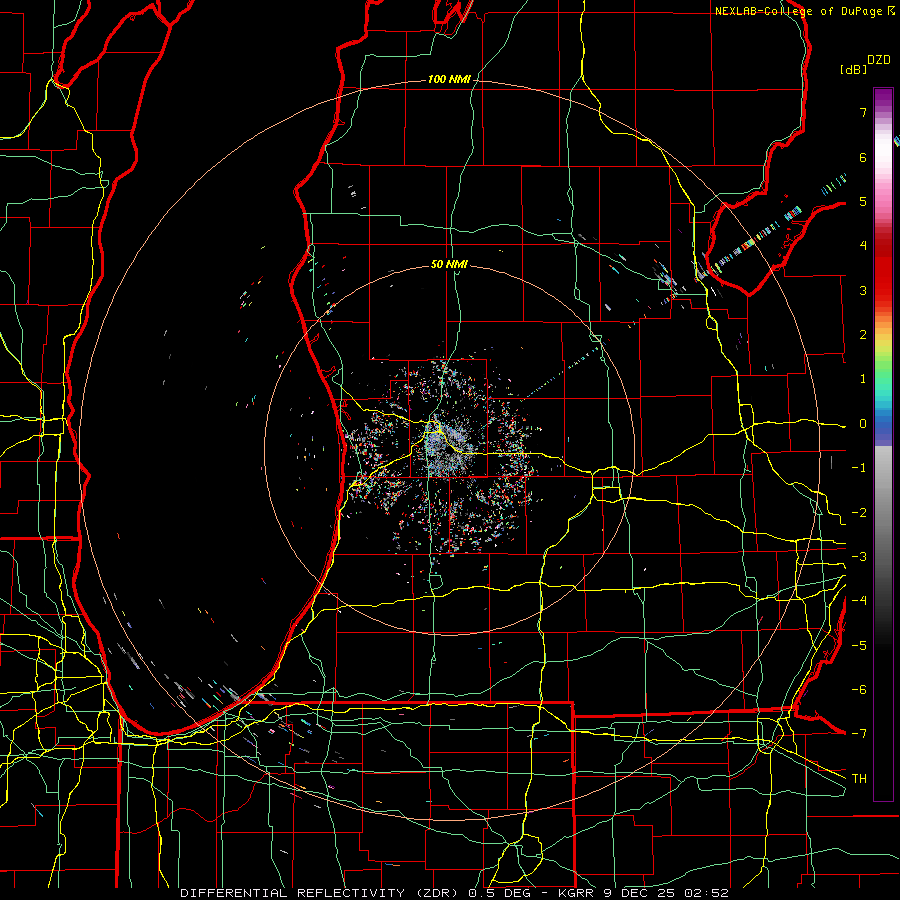Click the 4 value on the scale

coord(863,246)
